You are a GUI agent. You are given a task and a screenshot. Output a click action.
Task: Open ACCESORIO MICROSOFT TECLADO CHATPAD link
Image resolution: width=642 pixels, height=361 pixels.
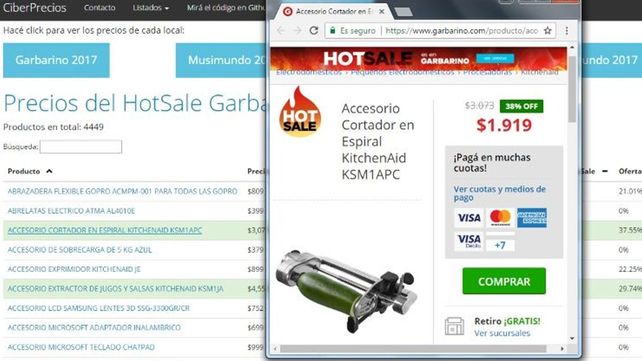tap(81, 347)
